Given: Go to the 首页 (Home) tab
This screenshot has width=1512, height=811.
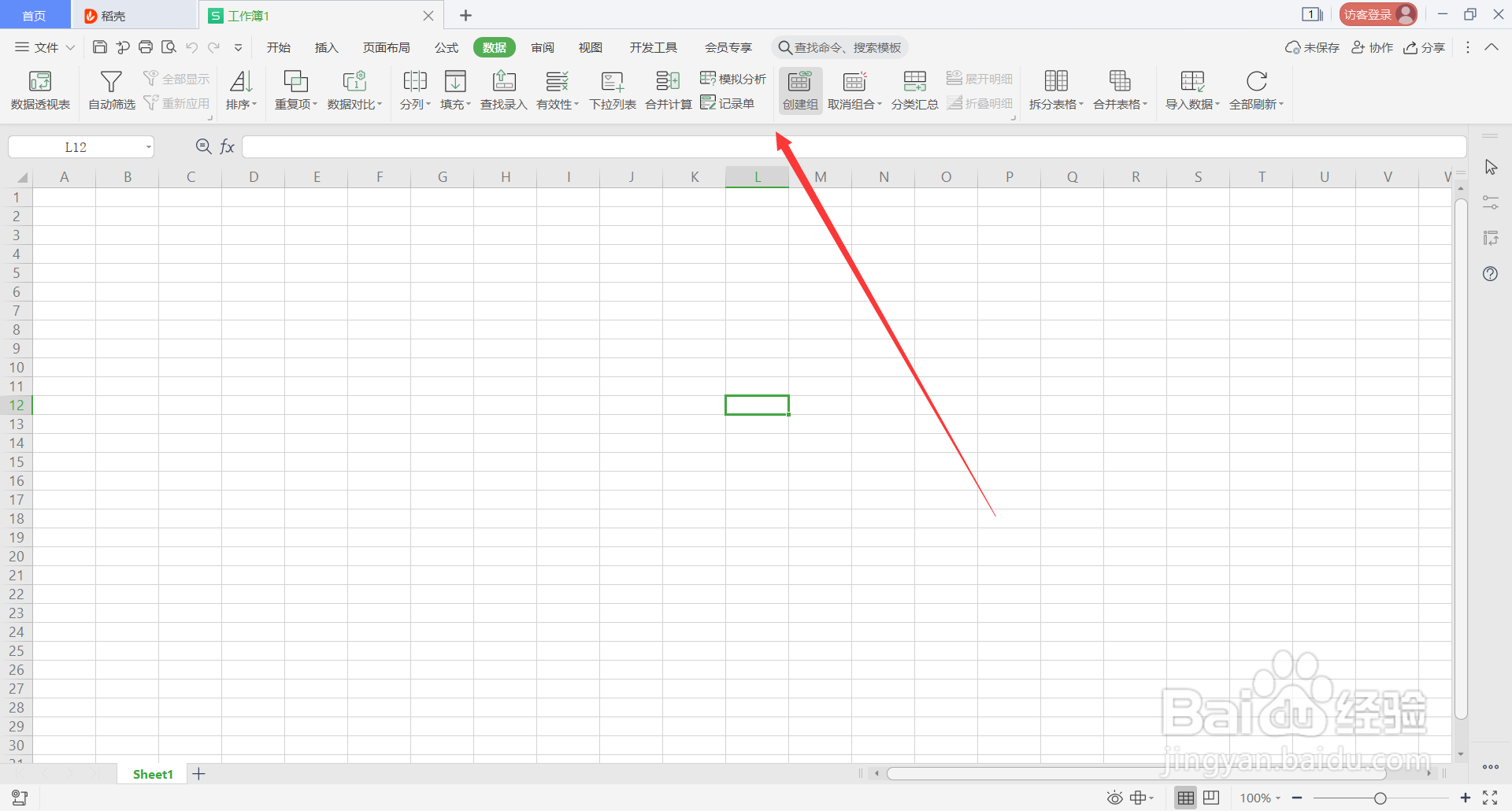Looking at the screenshot, I should [x=34, y=15].
